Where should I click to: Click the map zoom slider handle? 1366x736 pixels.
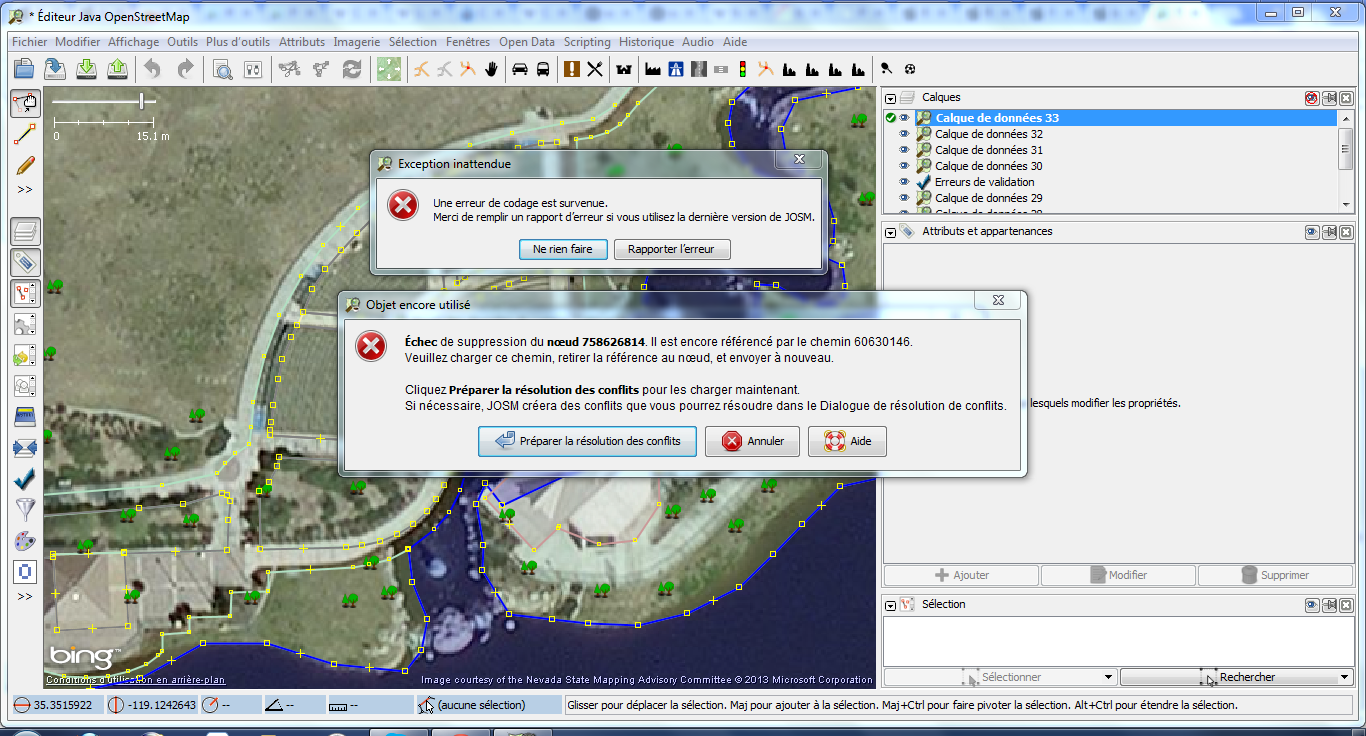[x=142, y=101]
